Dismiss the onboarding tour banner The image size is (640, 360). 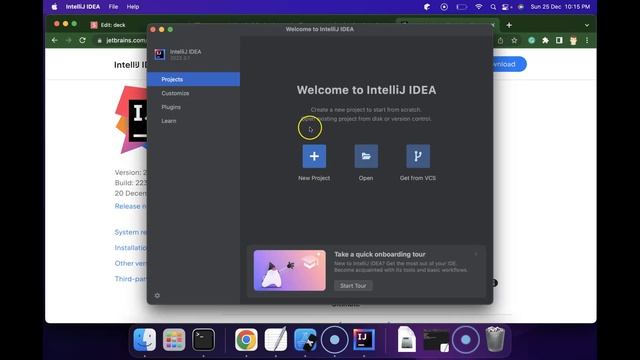pyautogui.click(x=476, y=254)
